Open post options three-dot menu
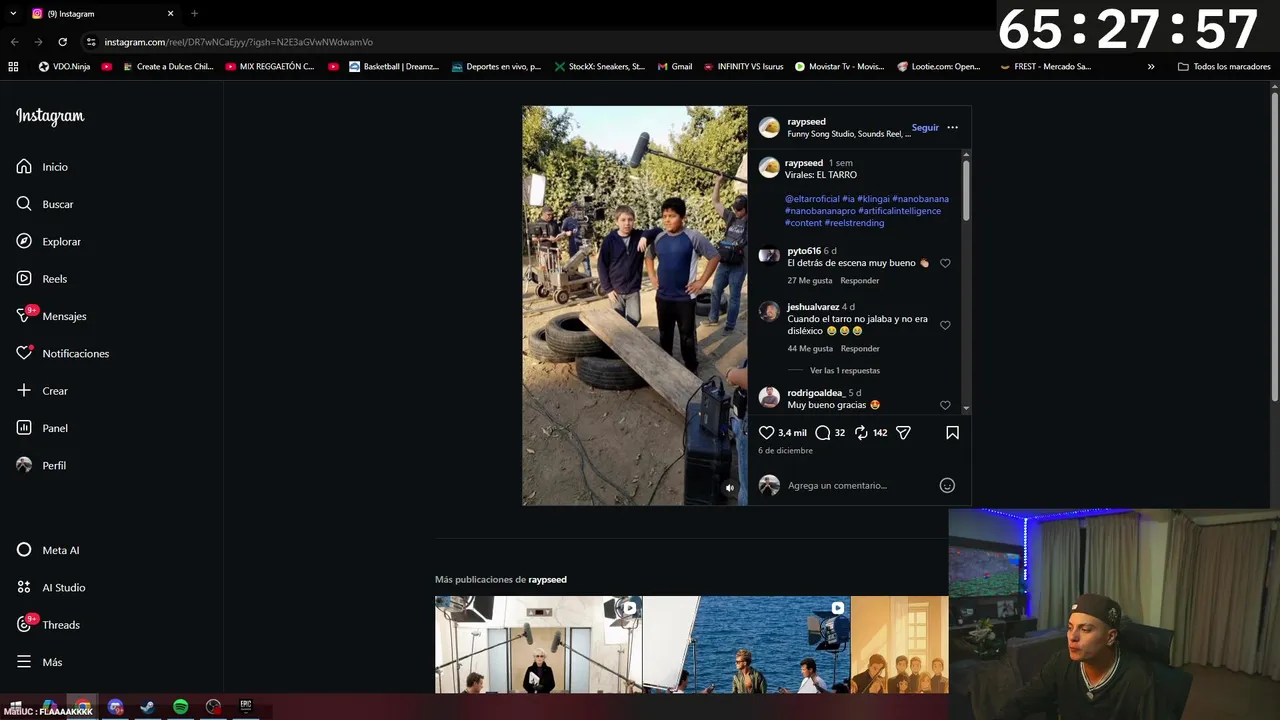1280x720 pixels. (x=952, y=127)
